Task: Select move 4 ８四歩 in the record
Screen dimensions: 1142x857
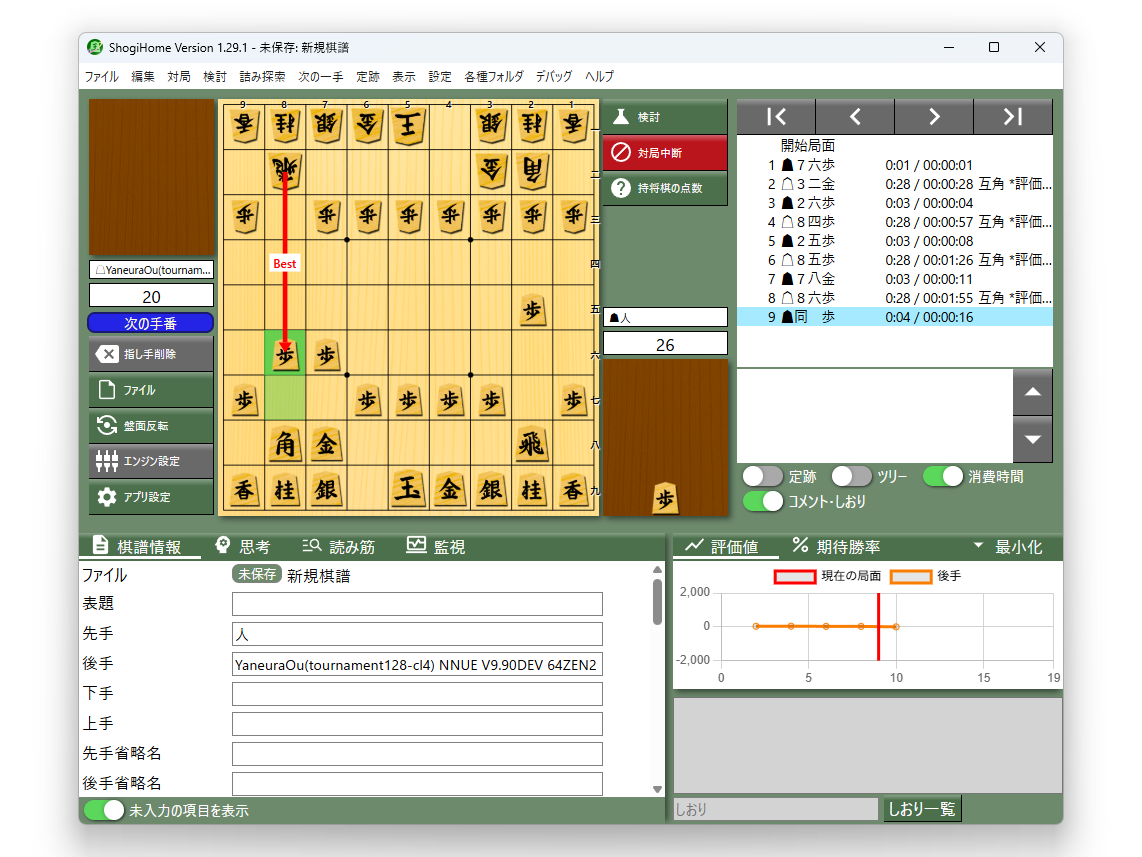Action: tap(894, 221)
